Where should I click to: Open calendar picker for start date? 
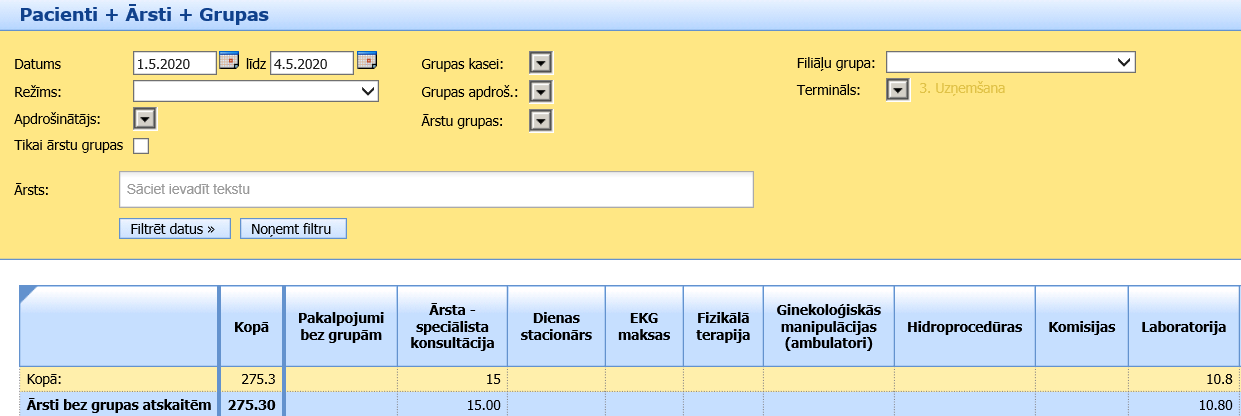coord(229,62)
